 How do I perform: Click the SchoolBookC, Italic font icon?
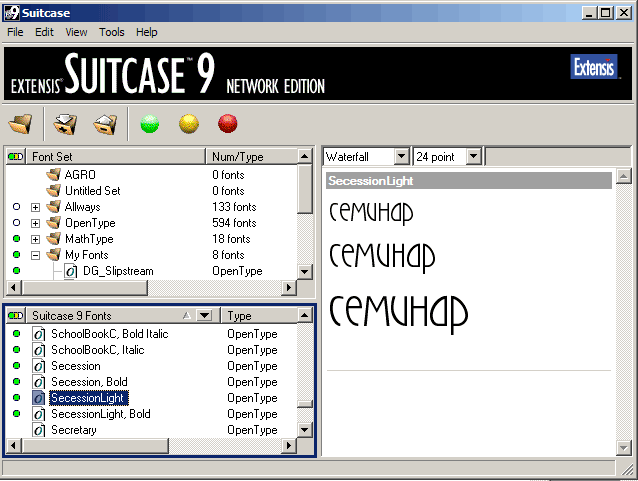point(39,350)
